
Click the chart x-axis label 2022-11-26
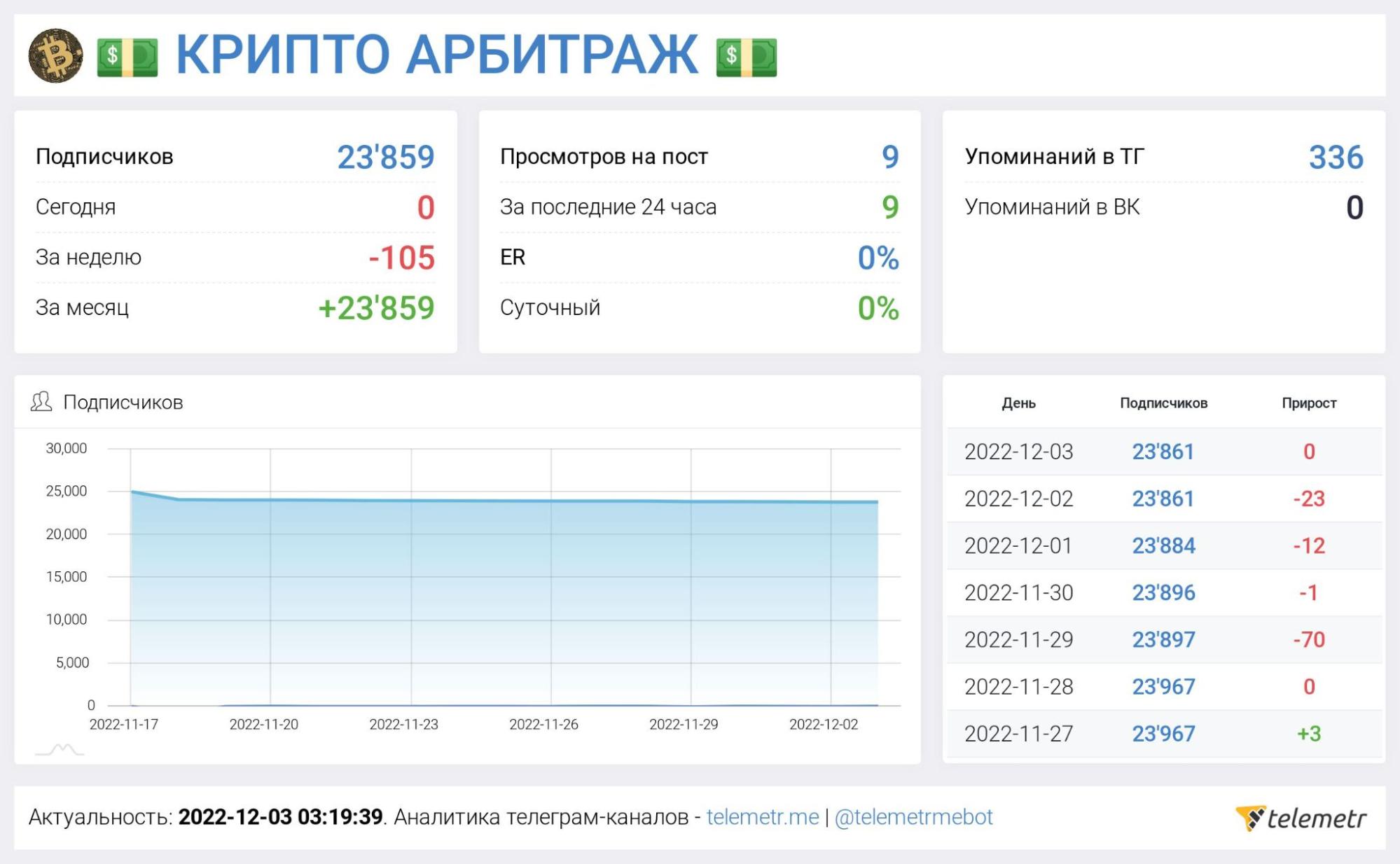[x=544, y=725]
